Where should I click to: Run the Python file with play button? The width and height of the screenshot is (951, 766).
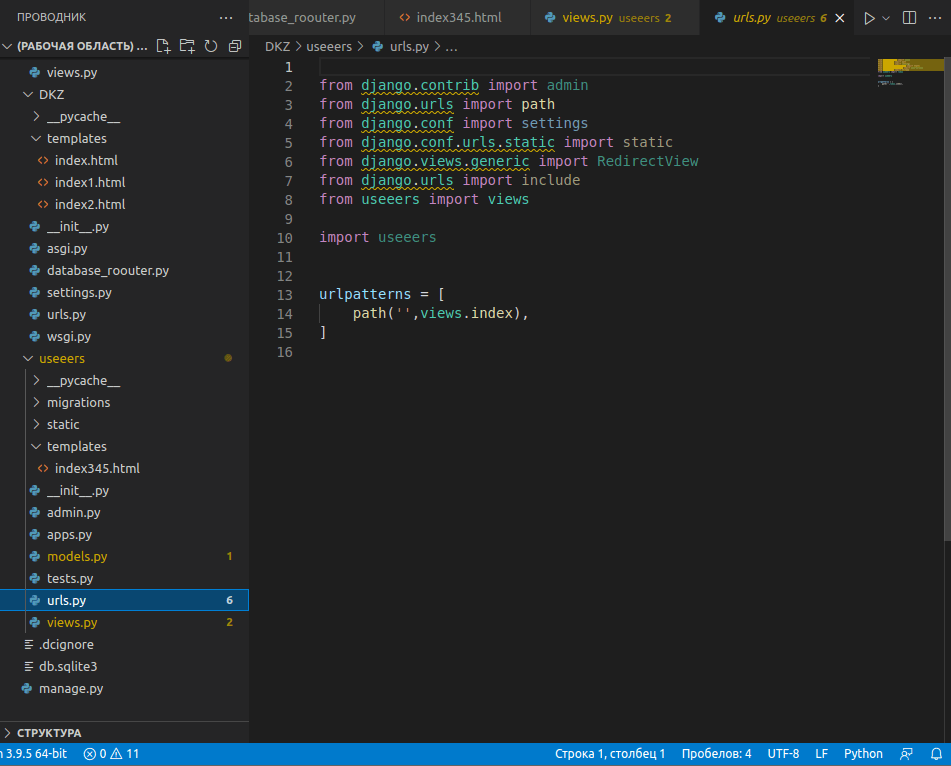click(869, 18)
